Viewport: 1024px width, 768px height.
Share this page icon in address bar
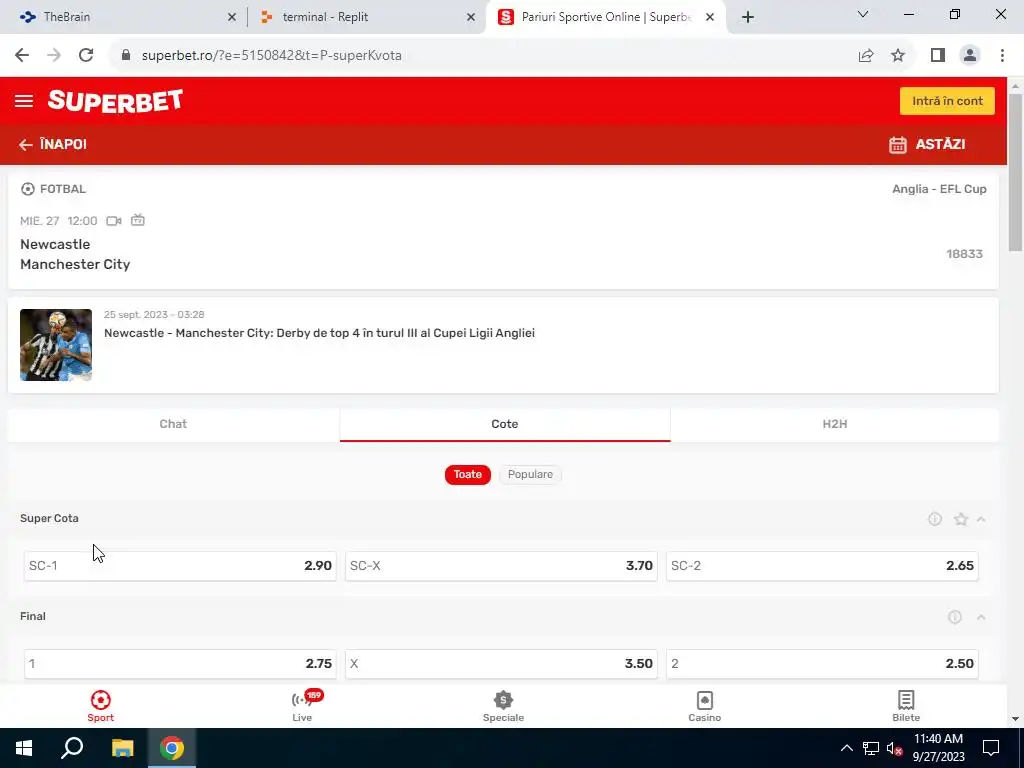(866, 56)
